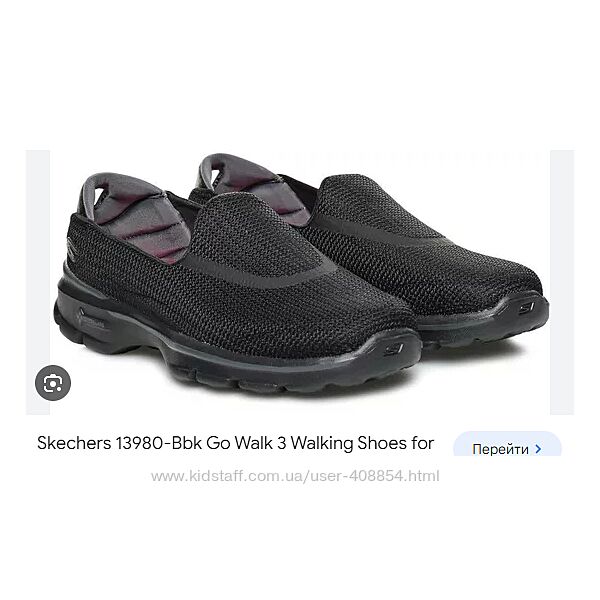This screenshot has height=600, width=600.
Task: Click the gray strip right of the image
Action: click(x=562, y=282)
